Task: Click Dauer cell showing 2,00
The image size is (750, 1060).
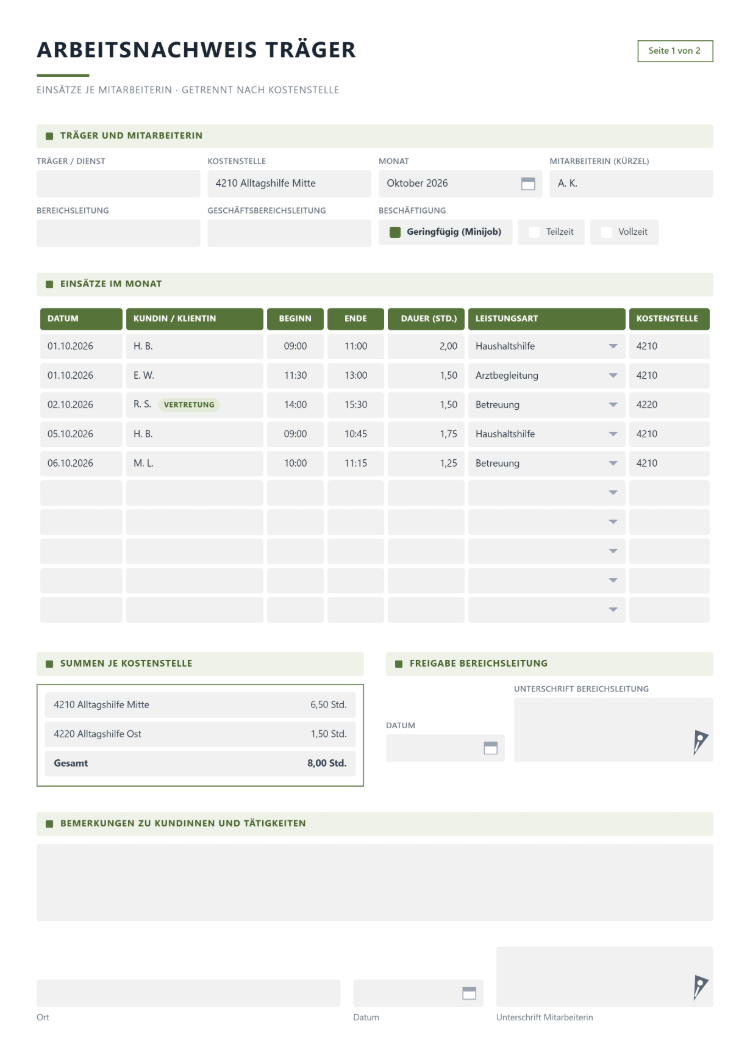Action: point(426,346)
